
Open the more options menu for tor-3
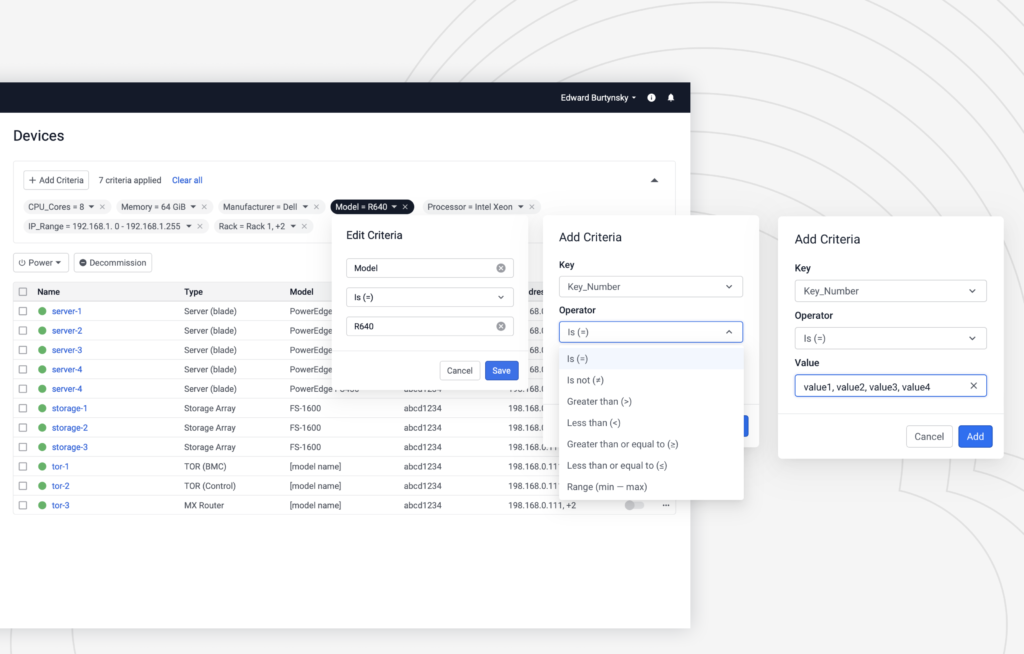(666, 505)
